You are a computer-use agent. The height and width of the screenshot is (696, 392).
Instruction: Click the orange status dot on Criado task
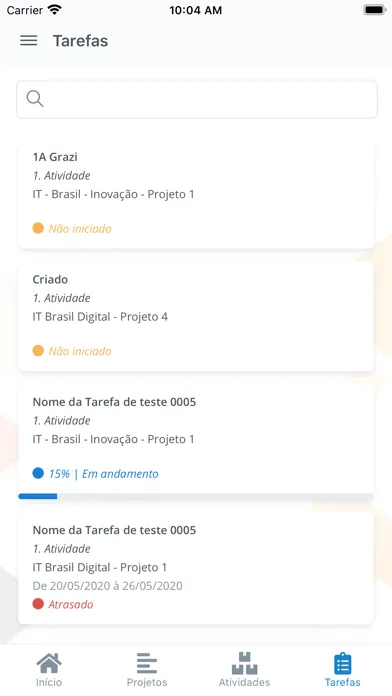click(38, 351)
